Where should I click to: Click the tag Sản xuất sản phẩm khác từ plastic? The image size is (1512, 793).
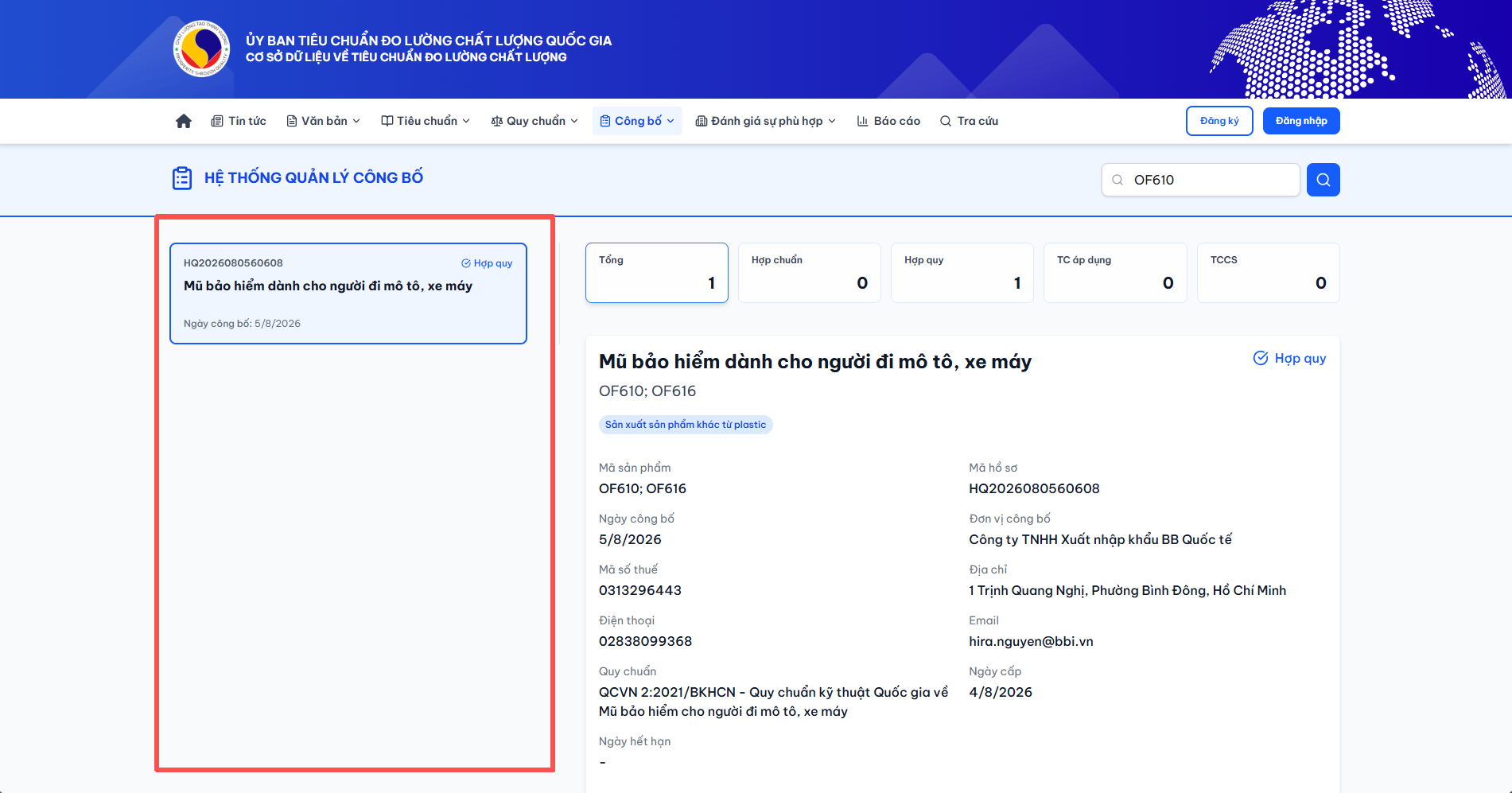[x=686, y=425]
